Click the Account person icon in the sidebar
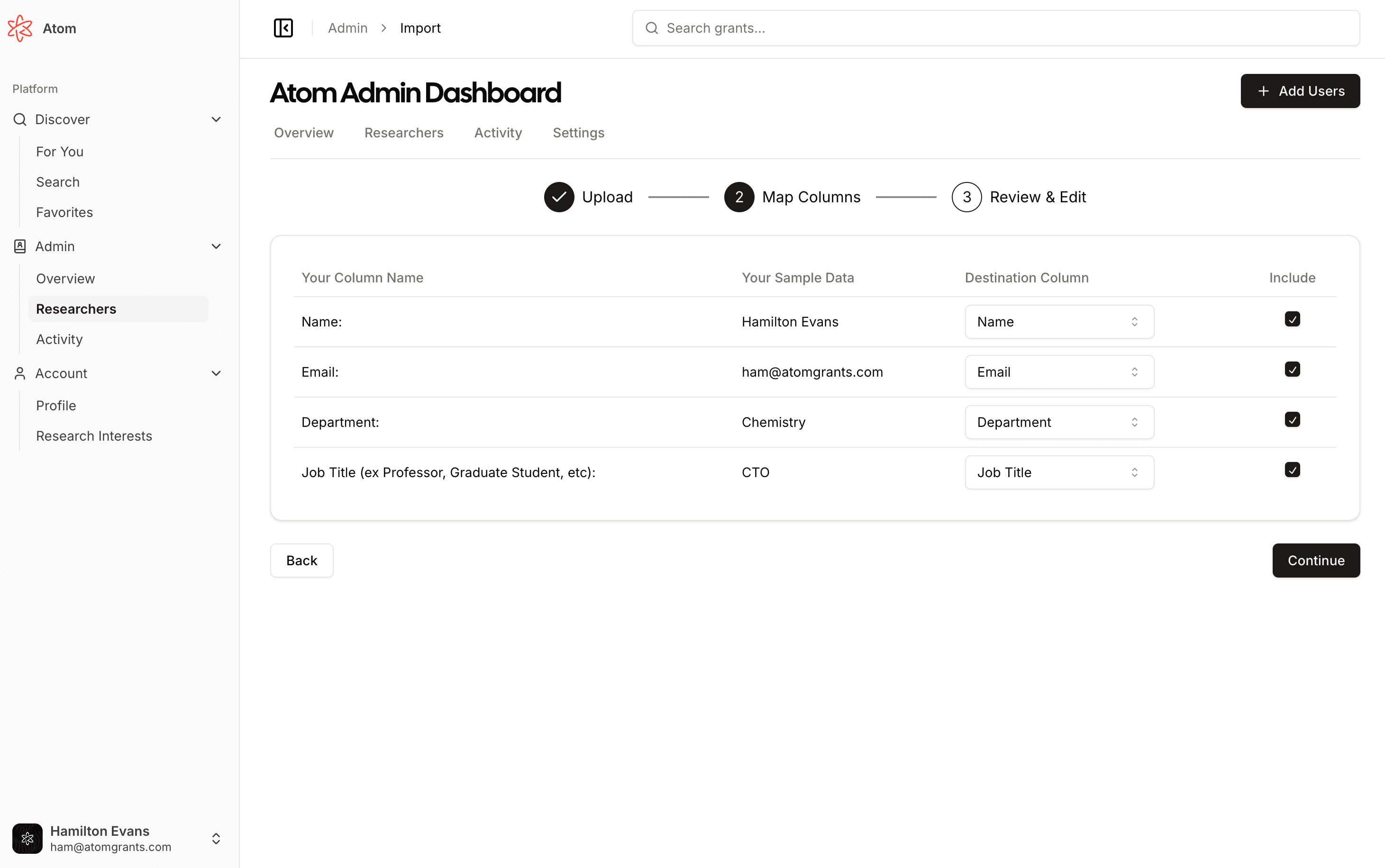The image size is (1385, 868). click(x=20, y=373)
